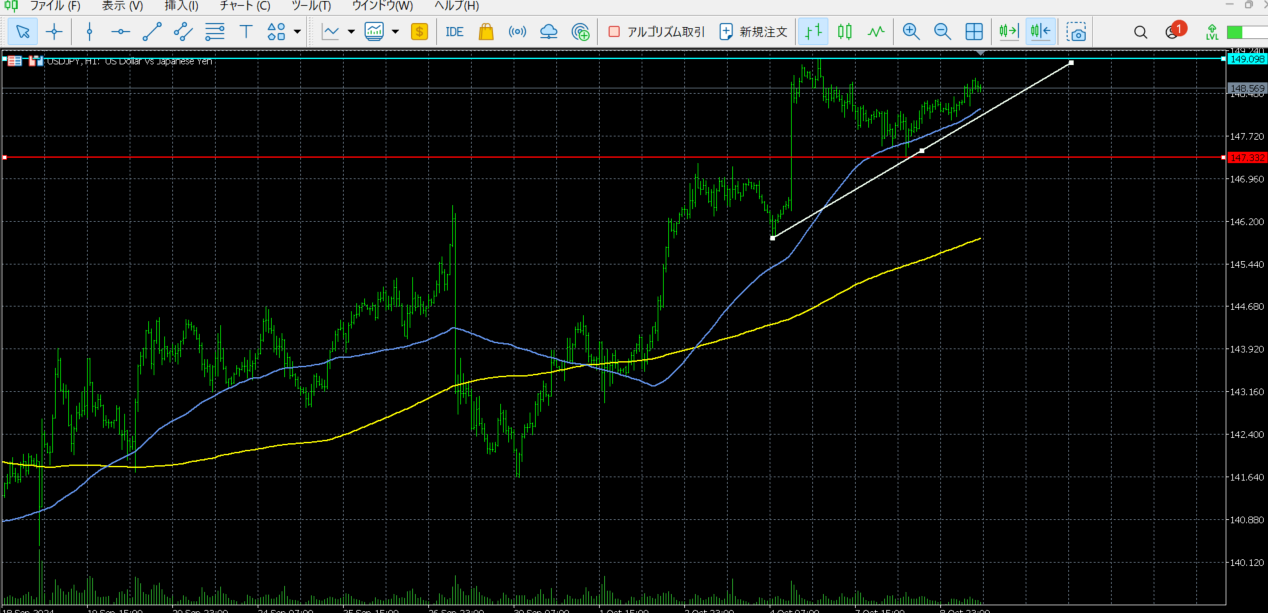
Task: Expand the shapes objects dropdown arrow
Action: click(297, 31)
